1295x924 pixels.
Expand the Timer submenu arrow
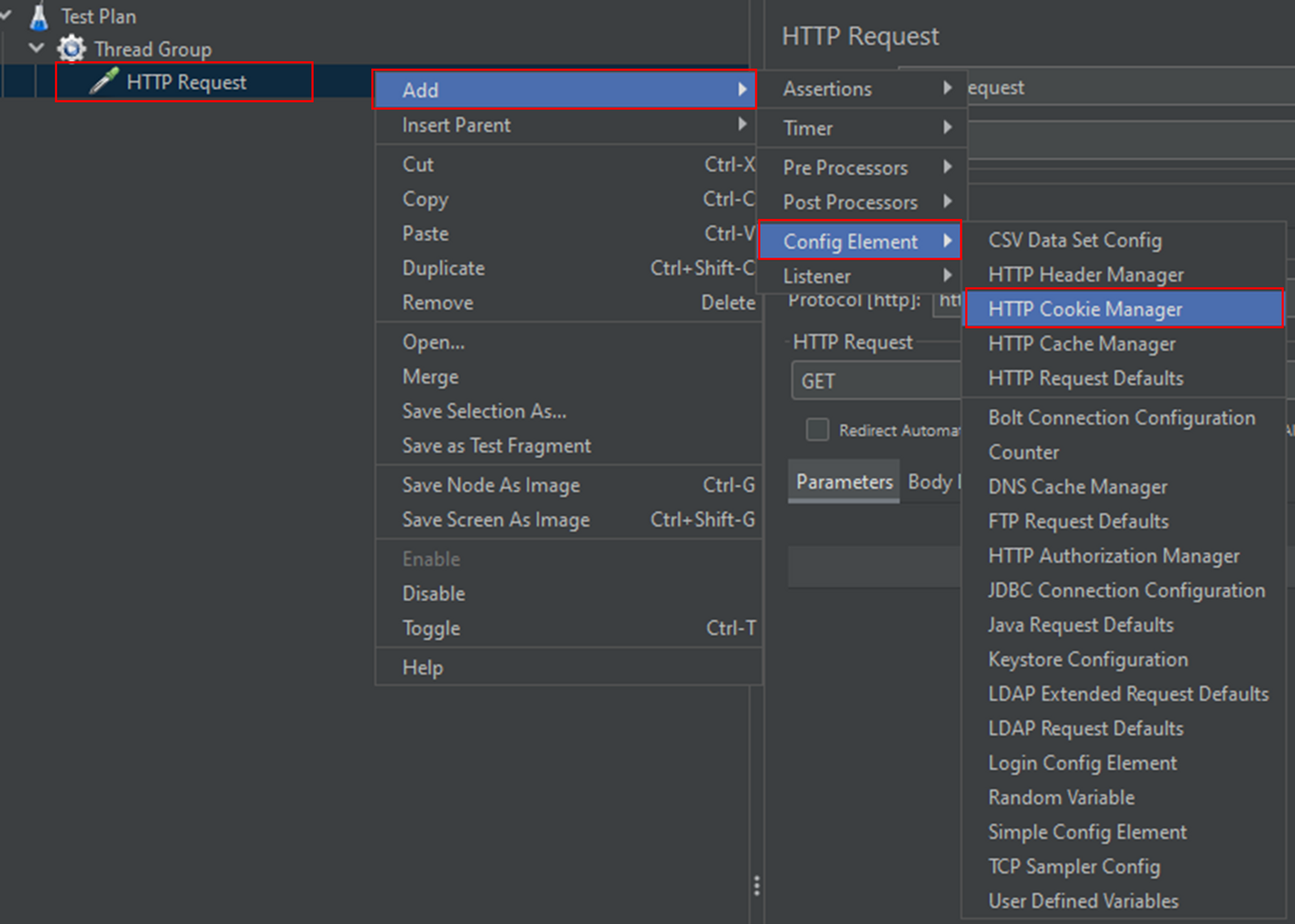coord(947,128)
